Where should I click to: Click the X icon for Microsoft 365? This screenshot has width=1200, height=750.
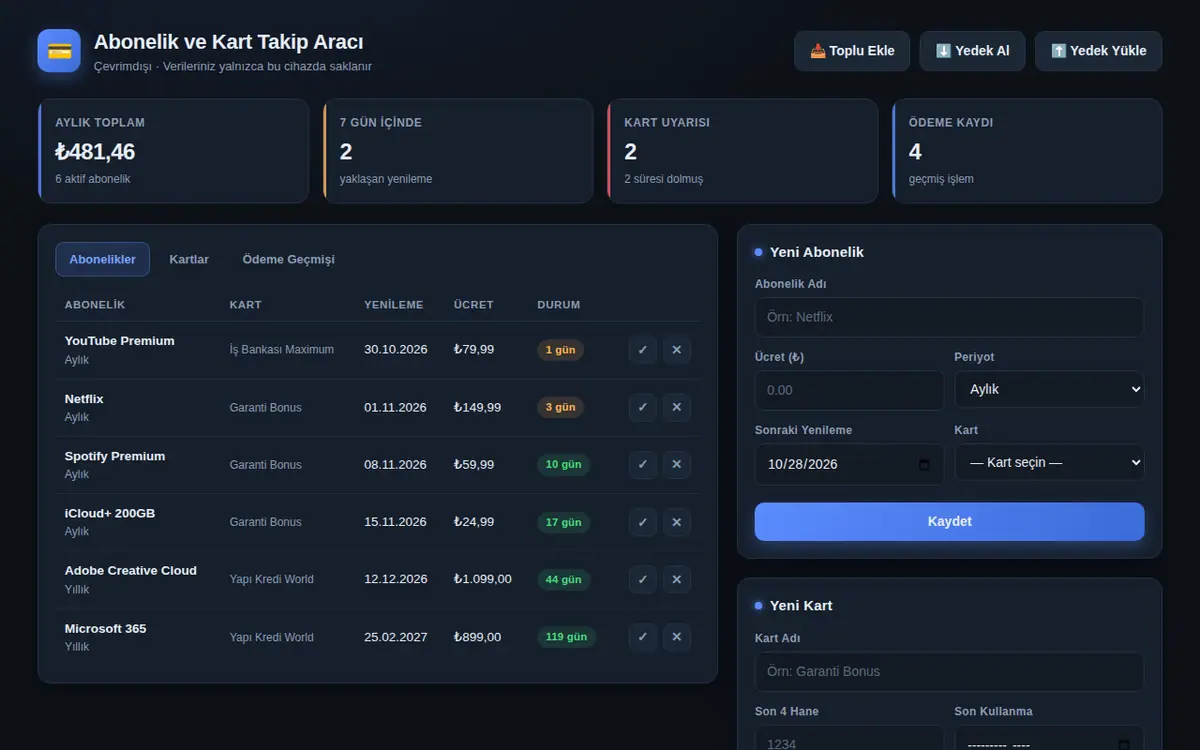(677, 637)
